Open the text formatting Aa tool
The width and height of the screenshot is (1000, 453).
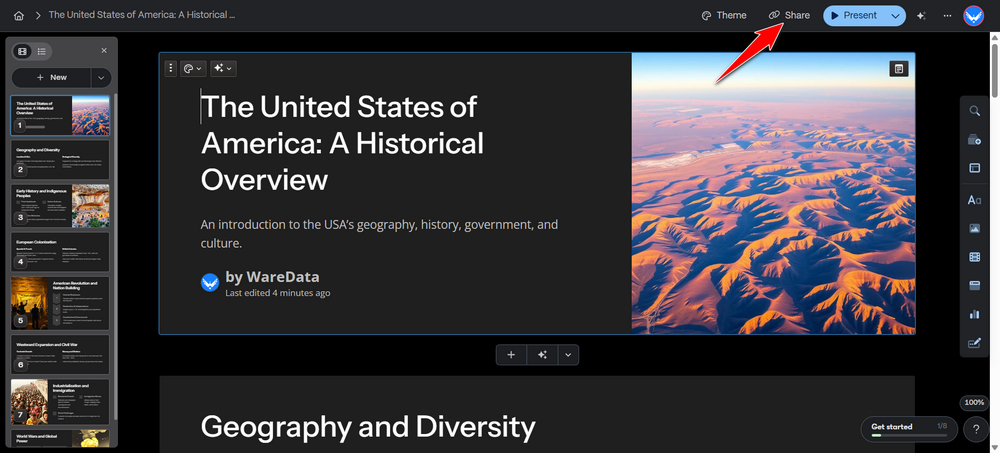pos(974,200)
